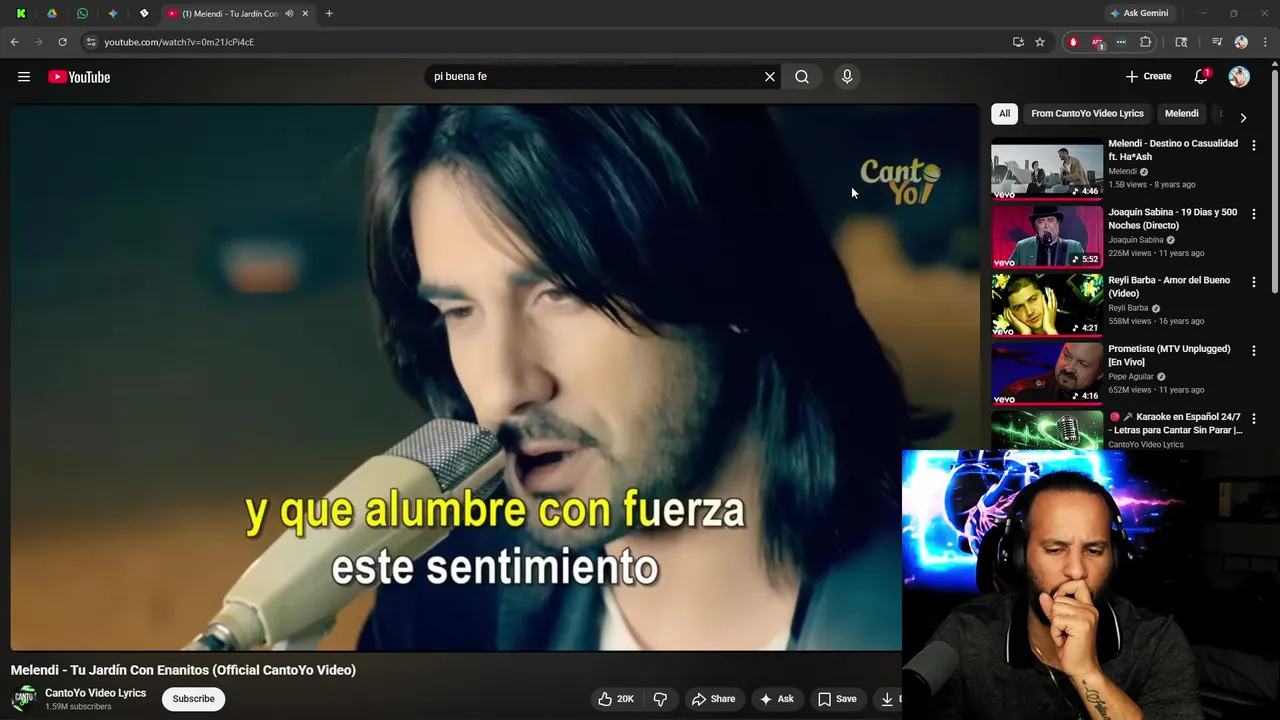
Task: Subscribe to CantoYo Video Lyrics
Action: click(194, 699)
